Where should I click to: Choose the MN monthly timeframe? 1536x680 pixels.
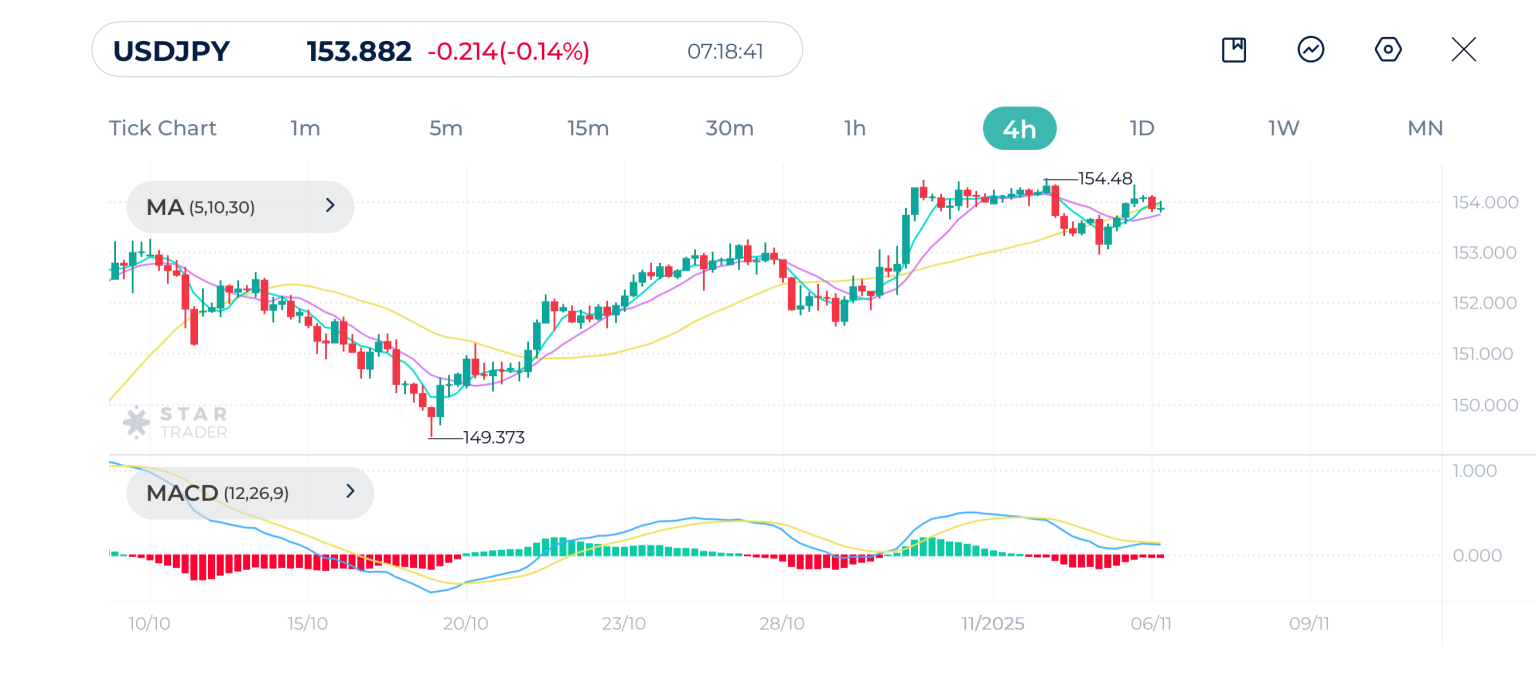(1425, 128)
